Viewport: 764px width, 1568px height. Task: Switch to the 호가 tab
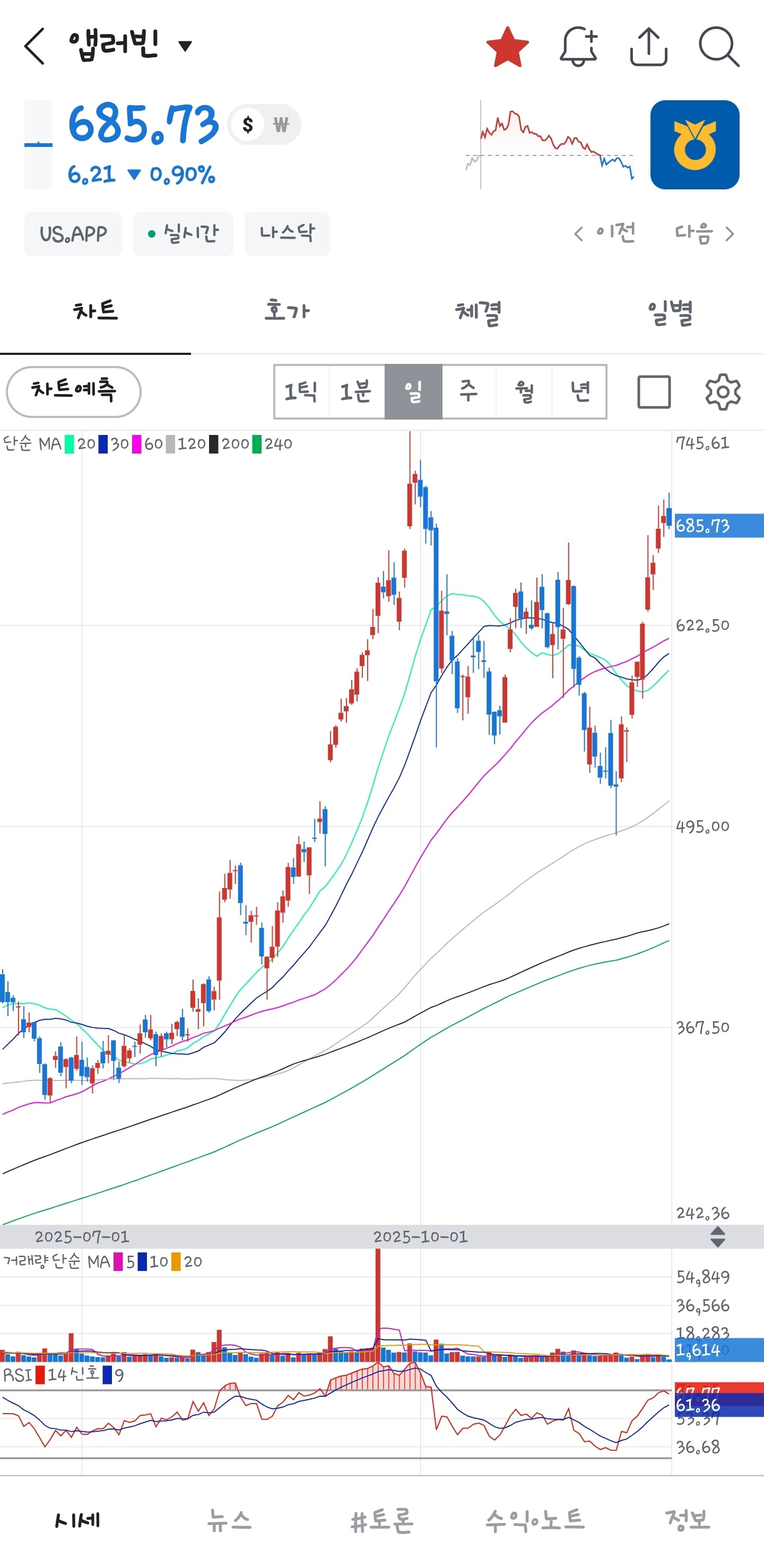coord(286,312)
